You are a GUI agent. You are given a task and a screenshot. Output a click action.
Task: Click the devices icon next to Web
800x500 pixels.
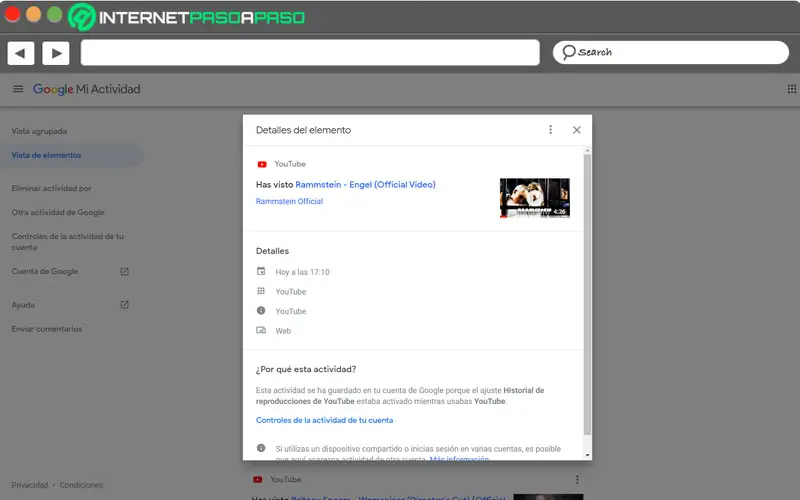point(261,330)
